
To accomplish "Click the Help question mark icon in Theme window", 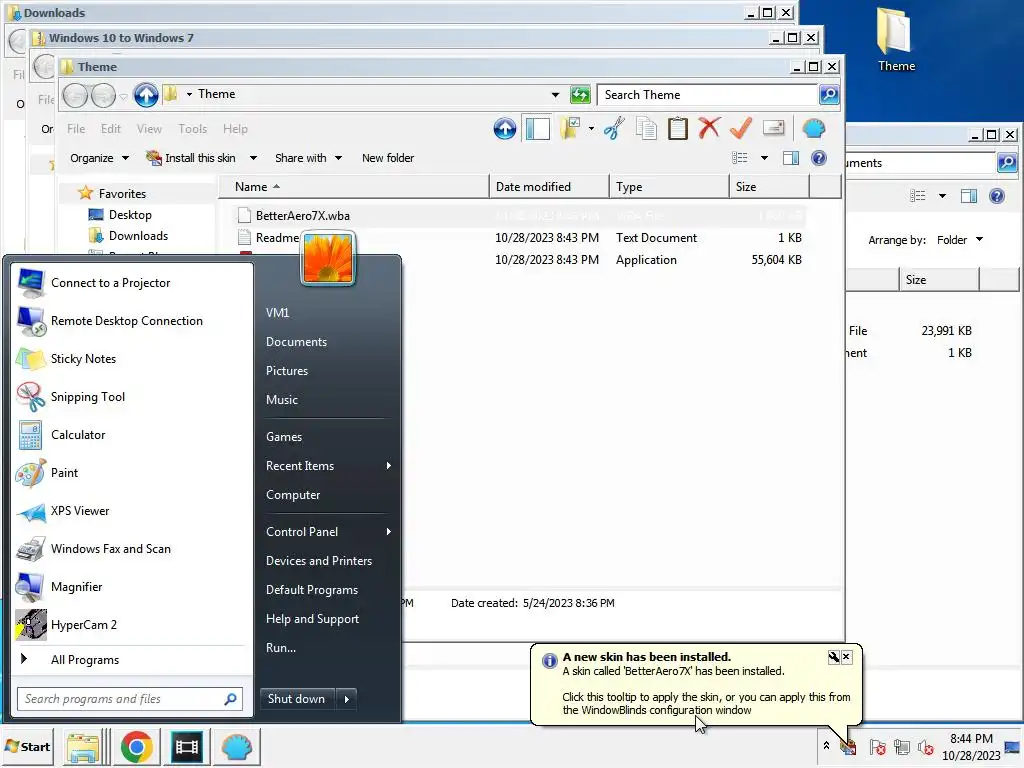I will pos(818,158).
